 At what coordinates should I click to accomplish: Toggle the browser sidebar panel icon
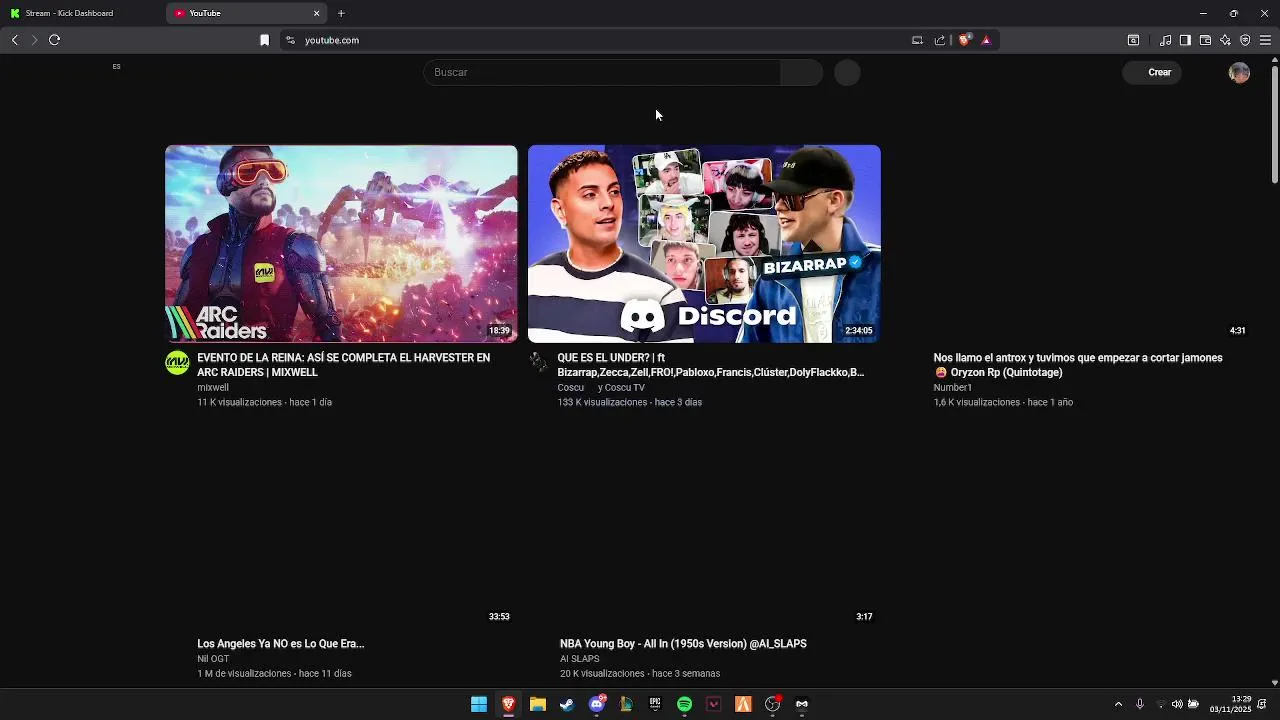pyautogui.click(x=1185, y=40)
